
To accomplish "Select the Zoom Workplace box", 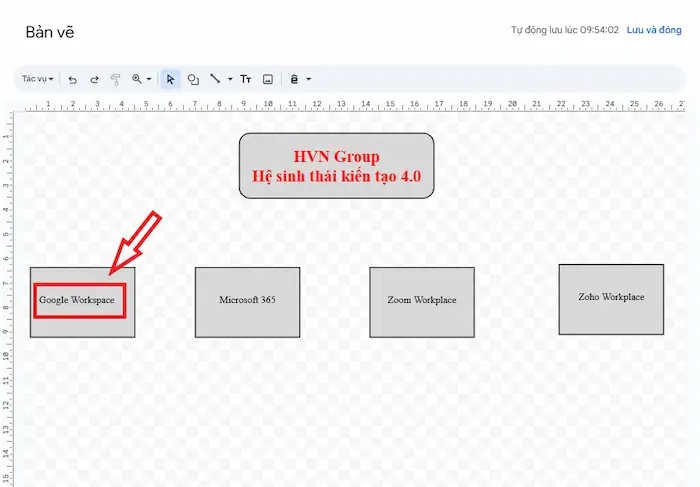I will [422, 302].
